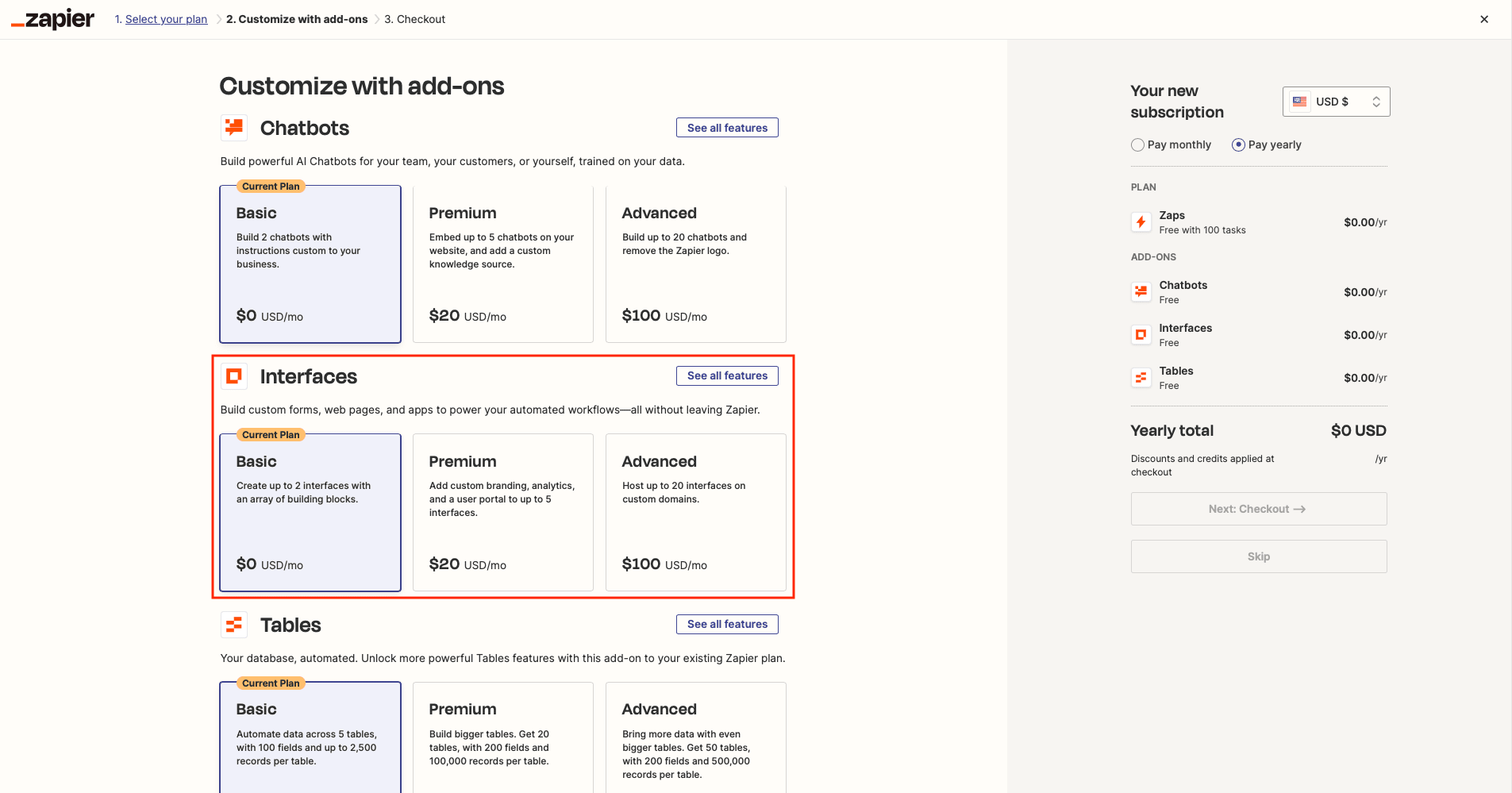Click the Customize with add-ons breadcrumb step

pyautogui.click(x=297, y=18)
